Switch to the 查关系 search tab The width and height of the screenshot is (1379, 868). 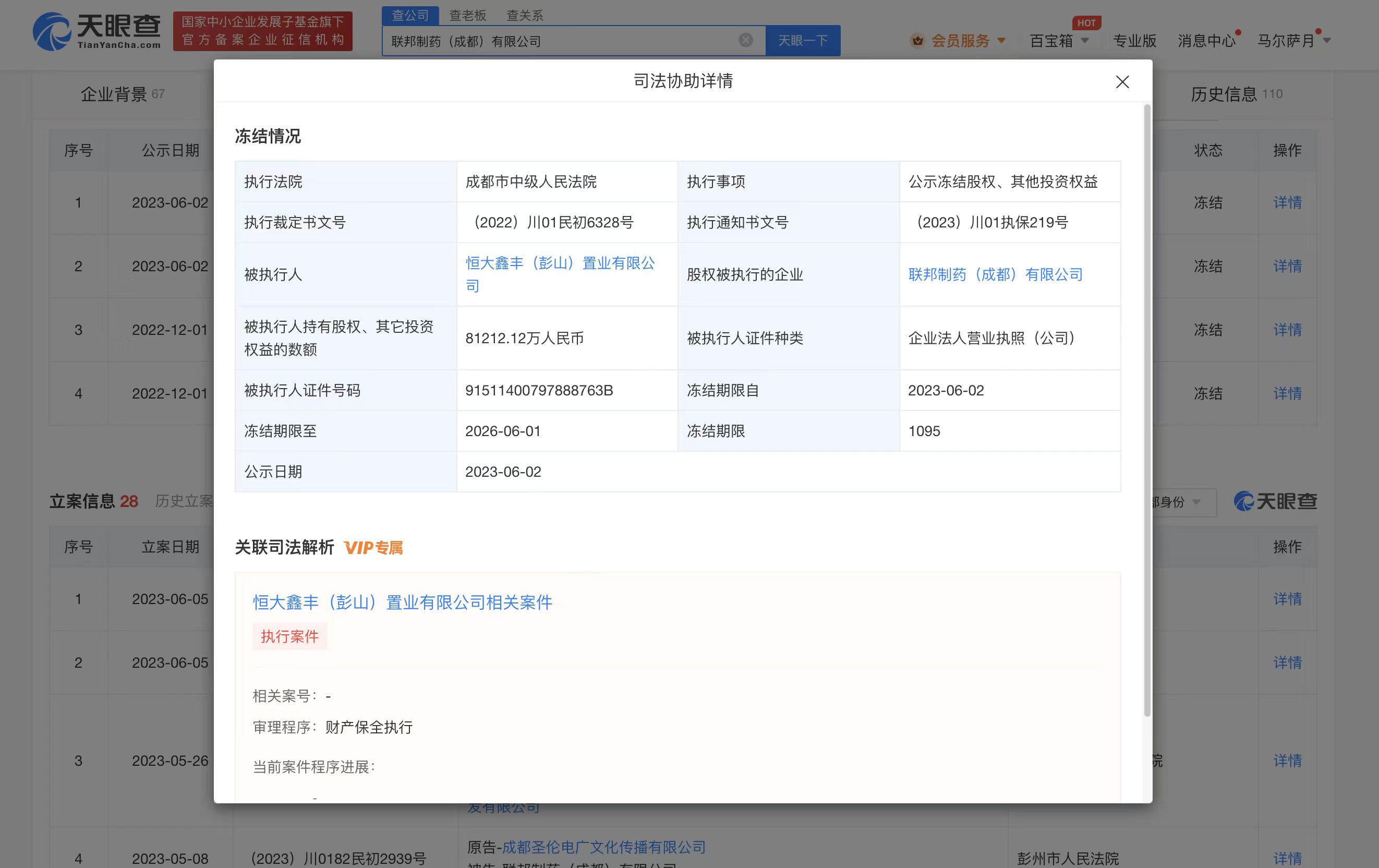coord(525,16)
